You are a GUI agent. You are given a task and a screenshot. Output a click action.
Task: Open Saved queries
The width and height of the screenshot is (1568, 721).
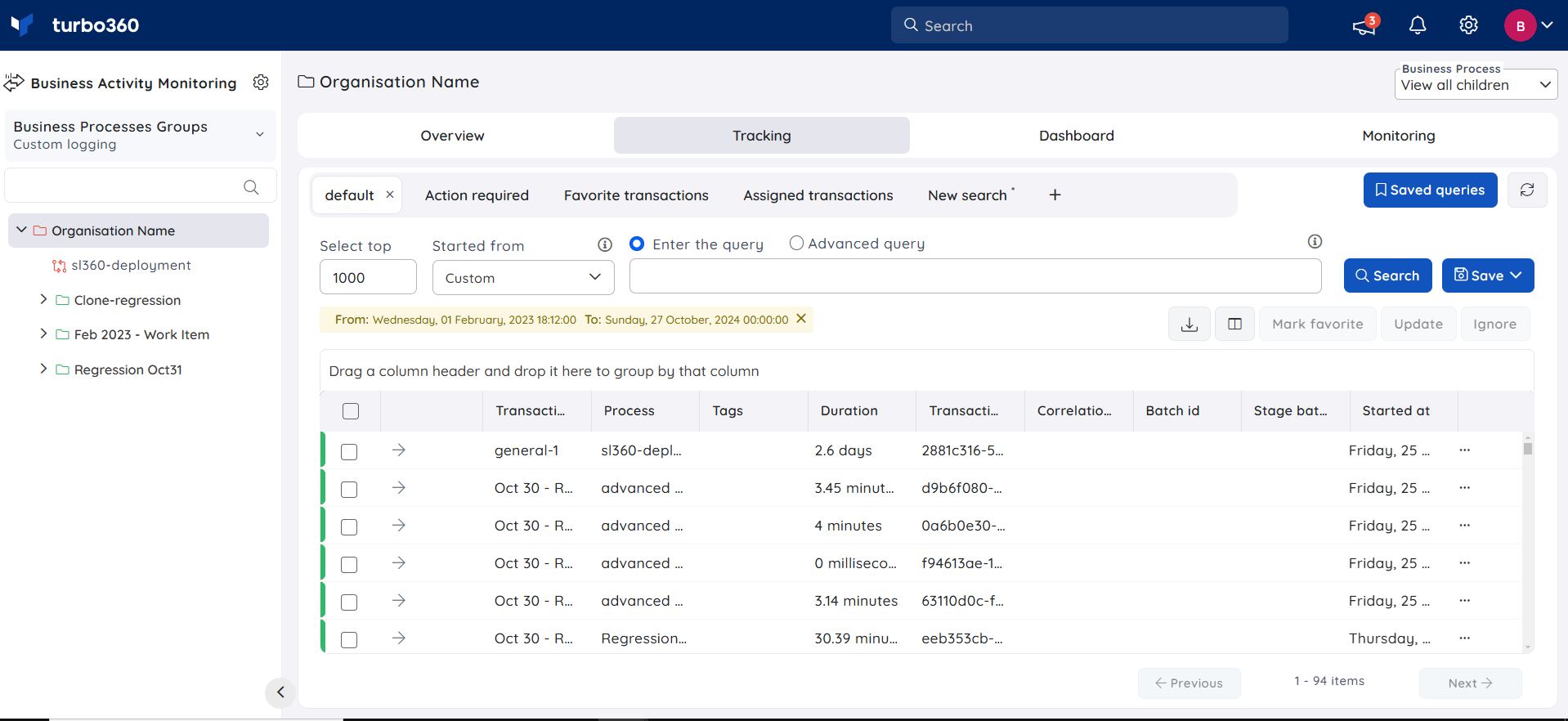coord(1430,190)
